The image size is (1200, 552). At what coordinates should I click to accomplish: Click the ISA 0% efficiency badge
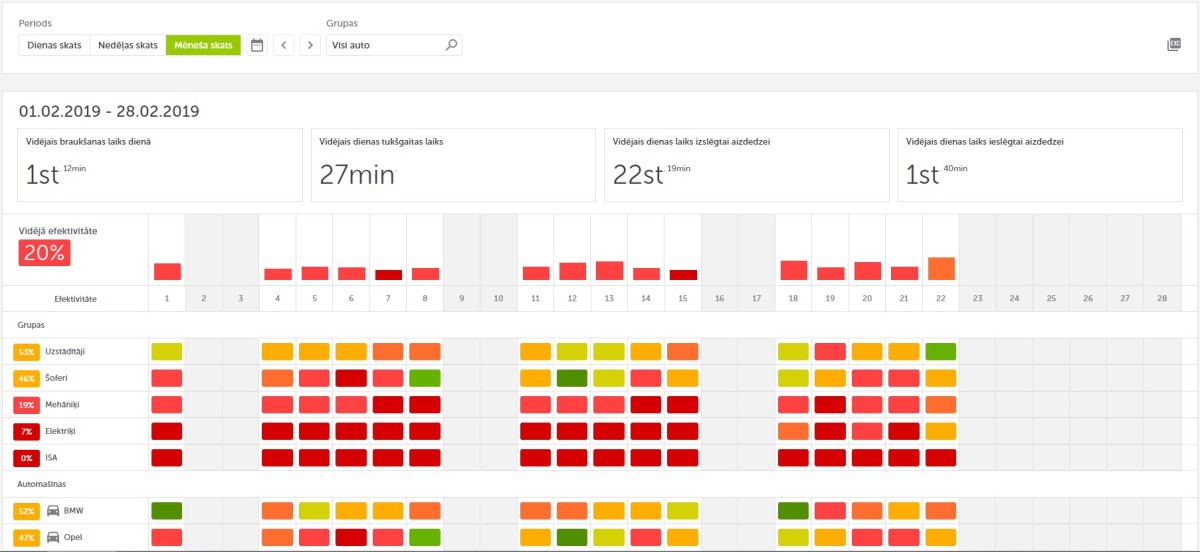tap(27, 458)
